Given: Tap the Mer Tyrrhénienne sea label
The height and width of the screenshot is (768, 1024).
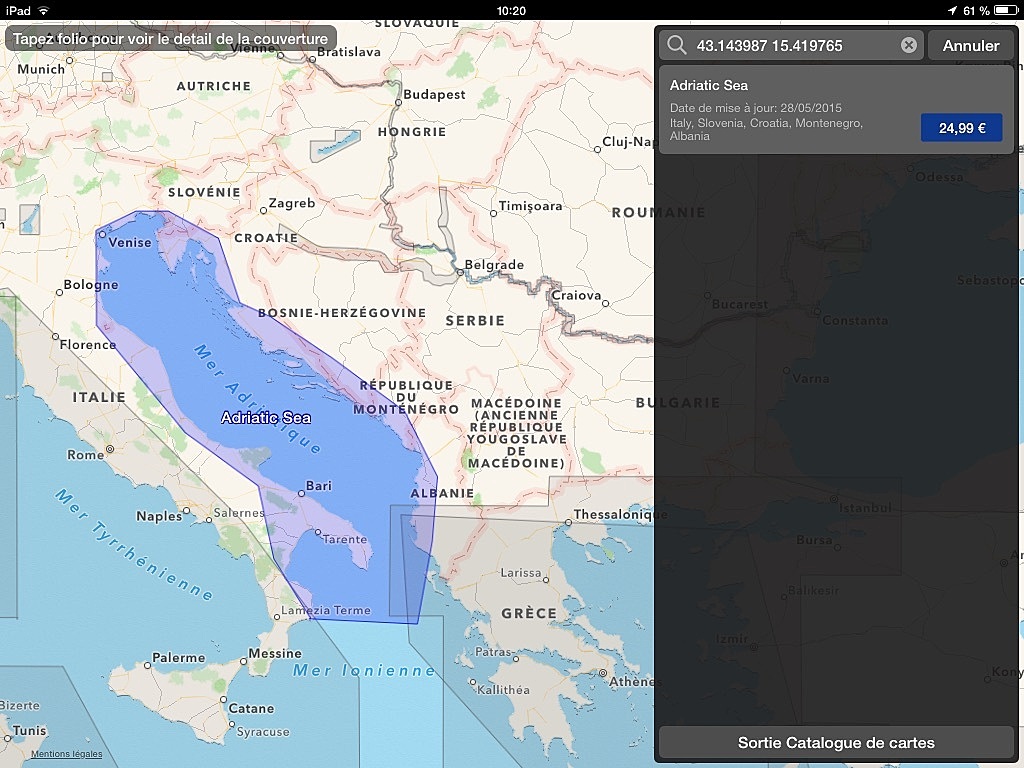Looking at the screenshot, I should (135, 545).
